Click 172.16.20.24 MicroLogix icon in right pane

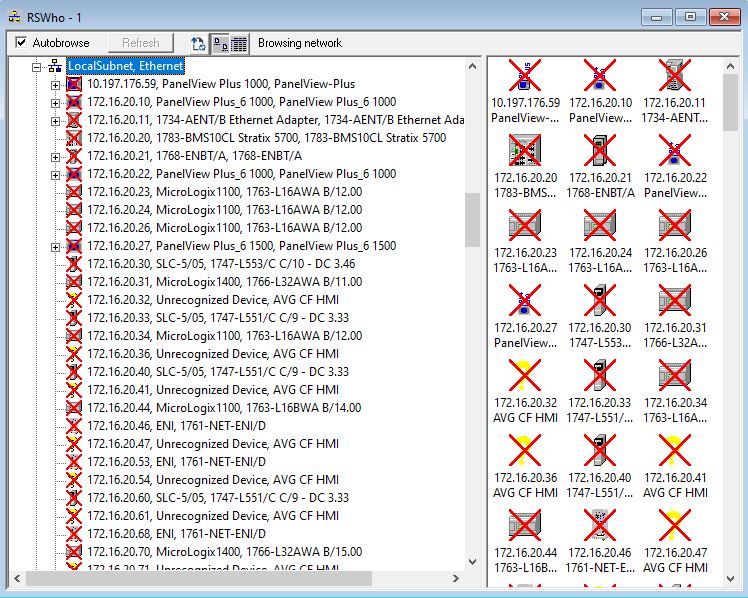[x=600, y=225]
